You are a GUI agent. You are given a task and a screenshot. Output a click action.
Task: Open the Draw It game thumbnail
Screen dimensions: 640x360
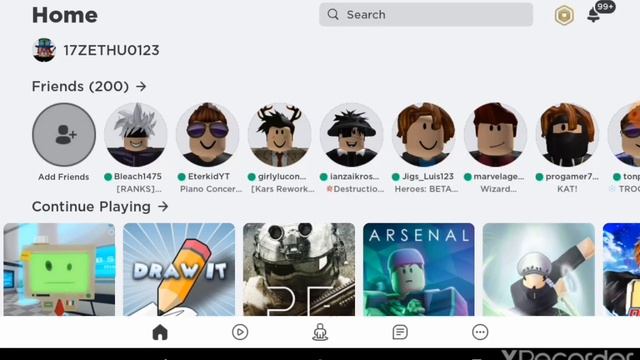click(179, 269)
